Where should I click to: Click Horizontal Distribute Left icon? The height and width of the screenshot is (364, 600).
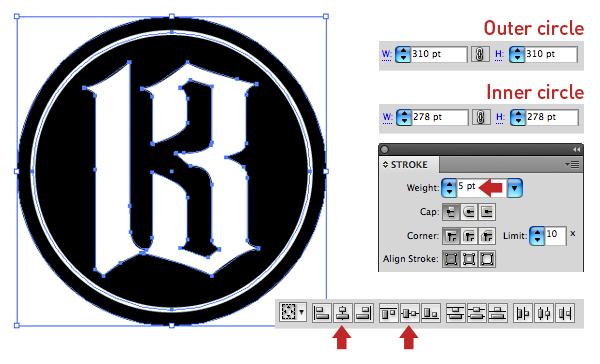523,313
